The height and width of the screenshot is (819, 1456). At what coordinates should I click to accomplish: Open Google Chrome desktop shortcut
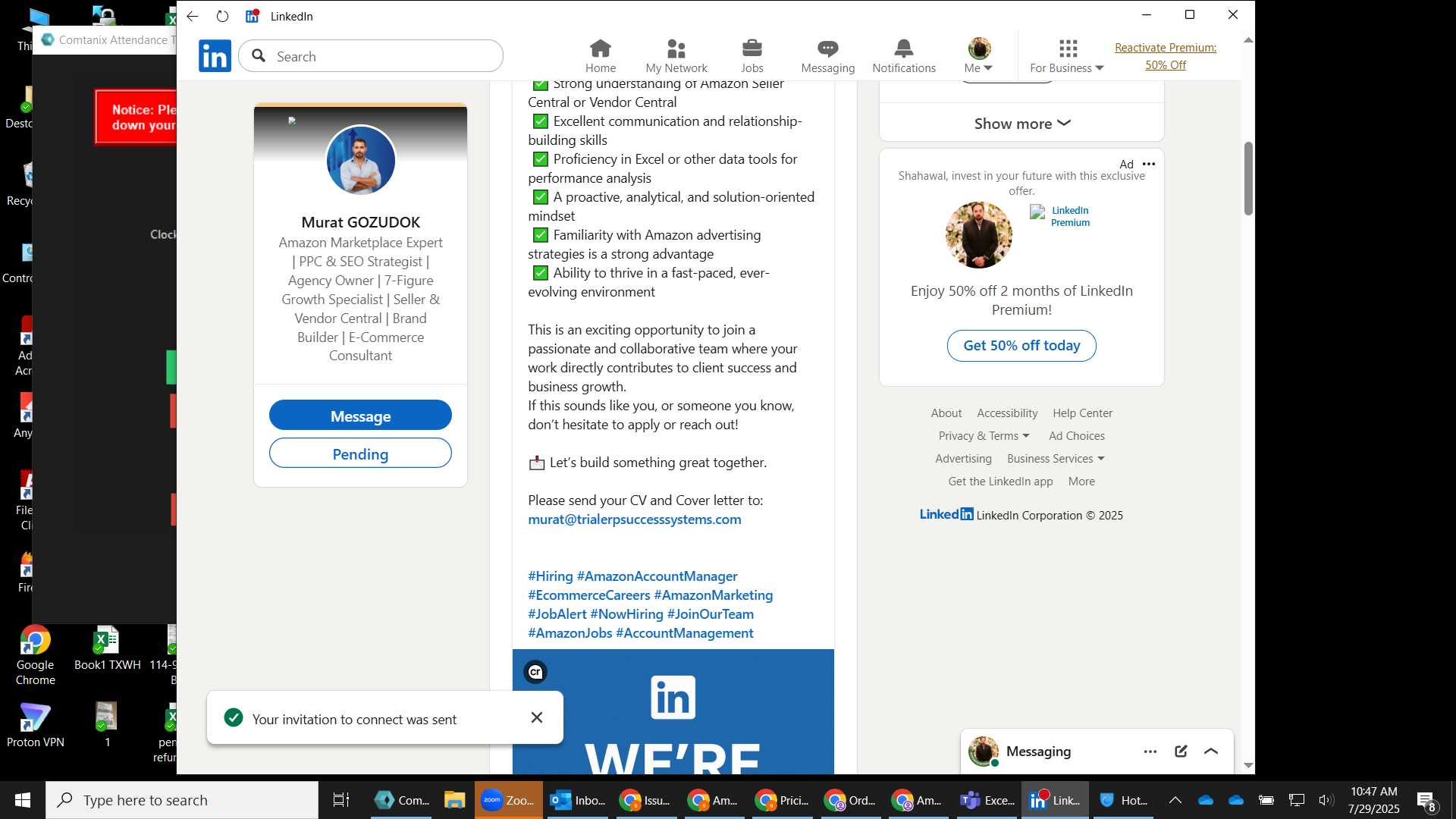[x=35, y=655]
